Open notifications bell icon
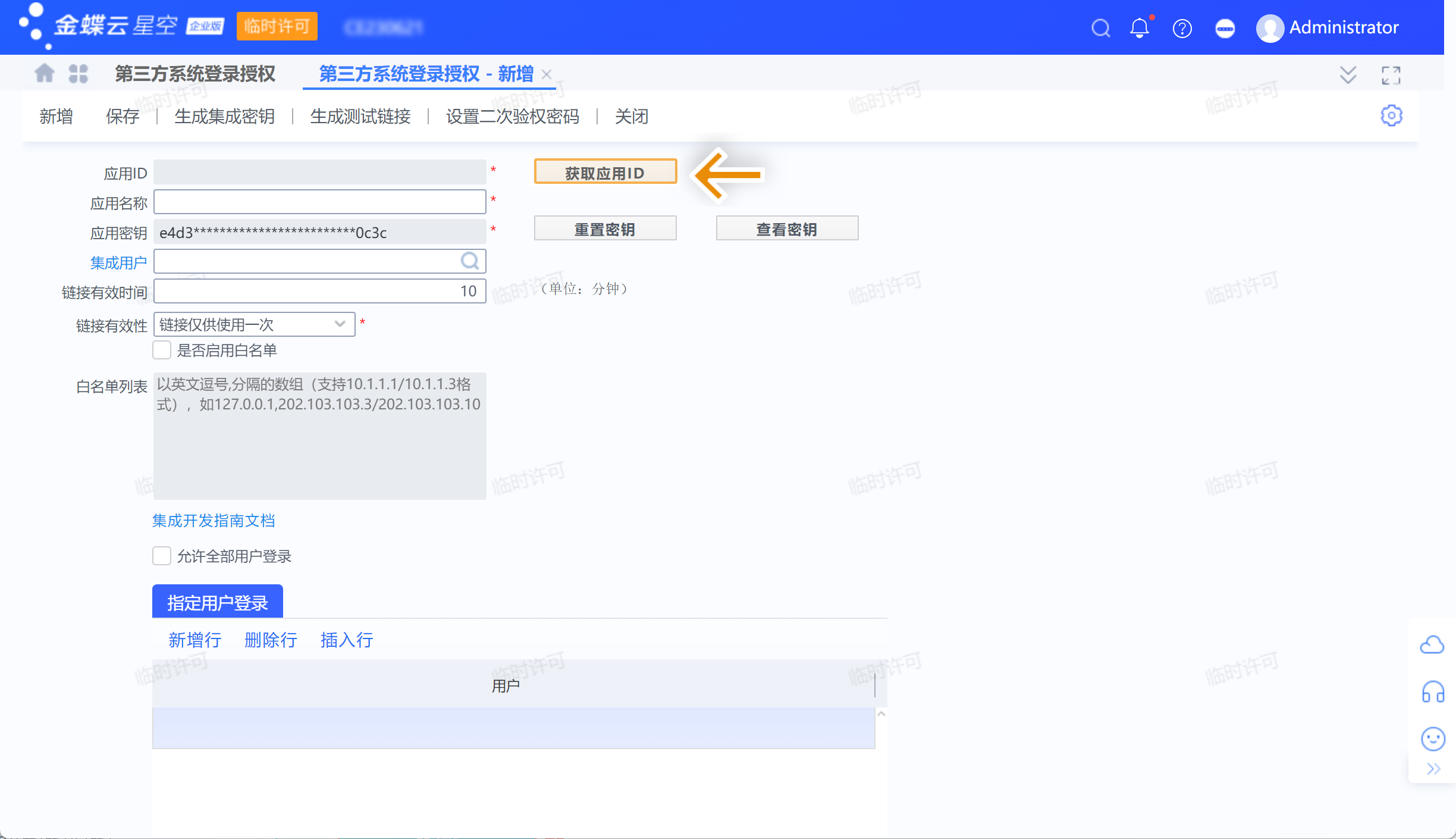The image size is (1456, 839). point(1140,28)
